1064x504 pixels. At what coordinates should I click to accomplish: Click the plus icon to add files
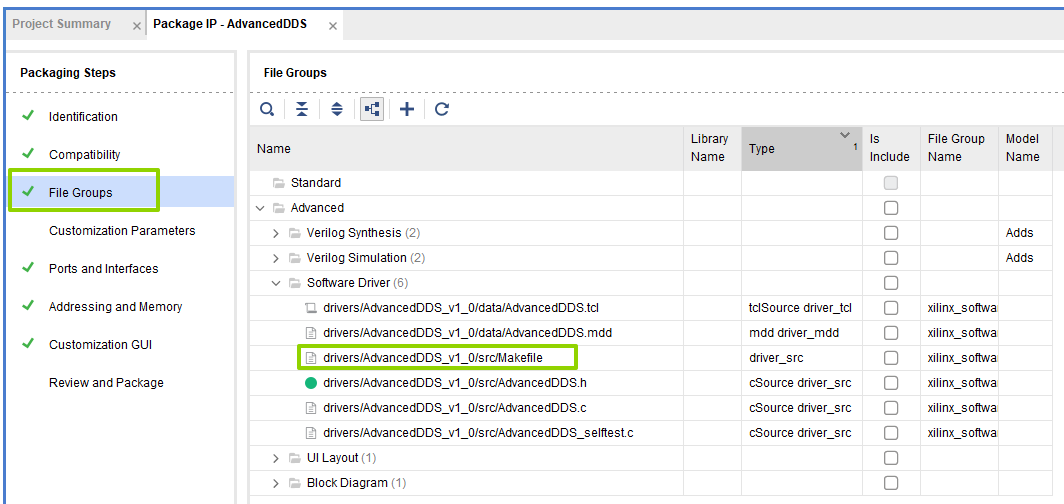[x=407, y=109]
